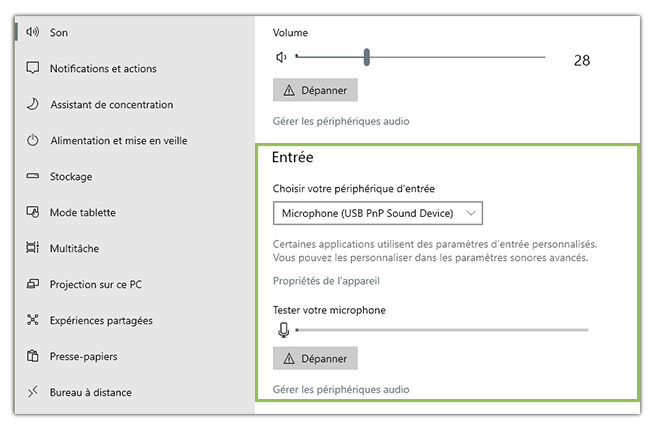Viewport: 658px width, 428px height.
Task: Click the Presse-papiers clipboard icon
Action: [x=33, y=356]
